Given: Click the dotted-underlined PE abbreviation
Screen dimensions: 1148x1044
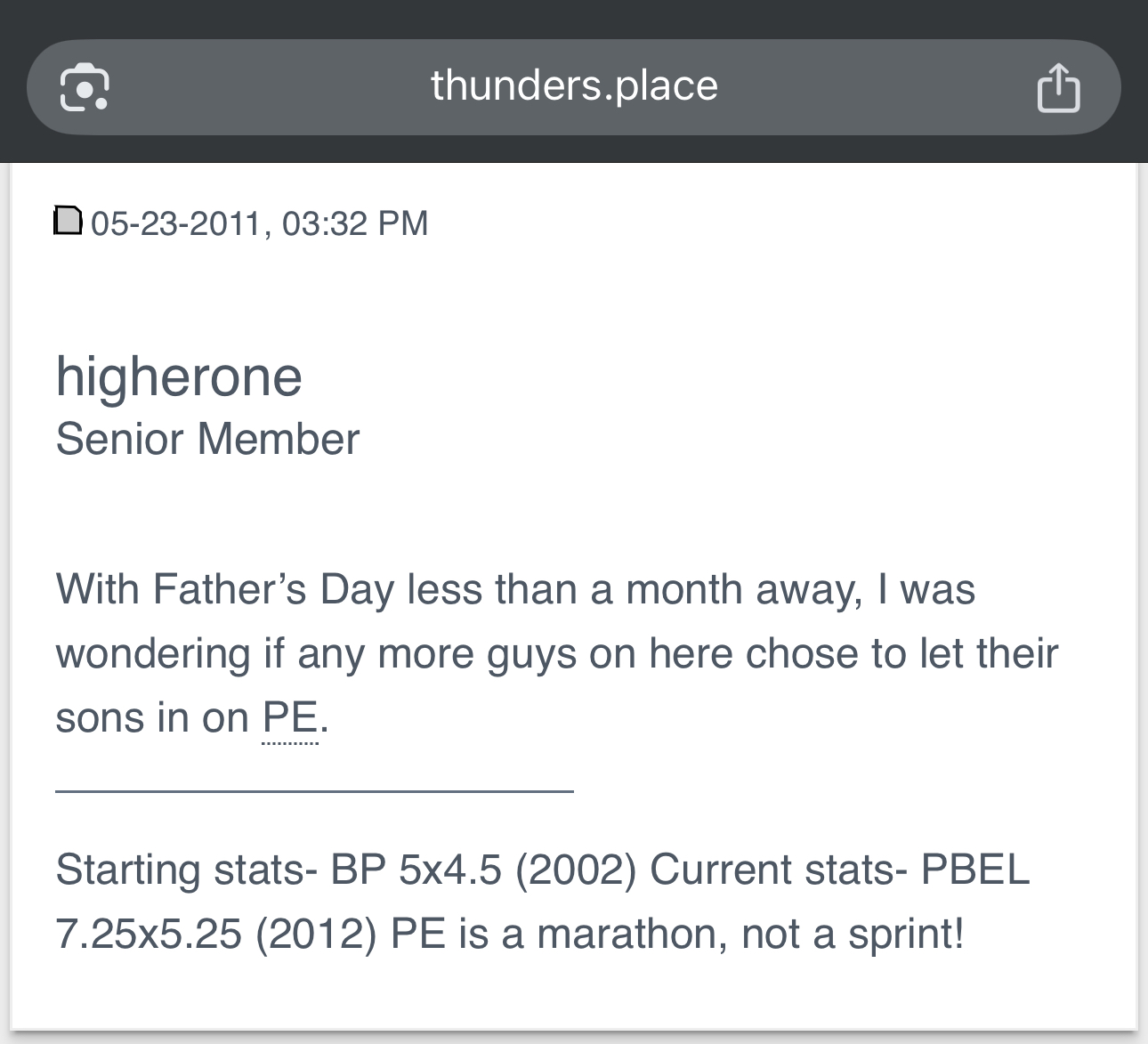Looking at the screenshot, I should pyautogui.click(x=290, y=718).
